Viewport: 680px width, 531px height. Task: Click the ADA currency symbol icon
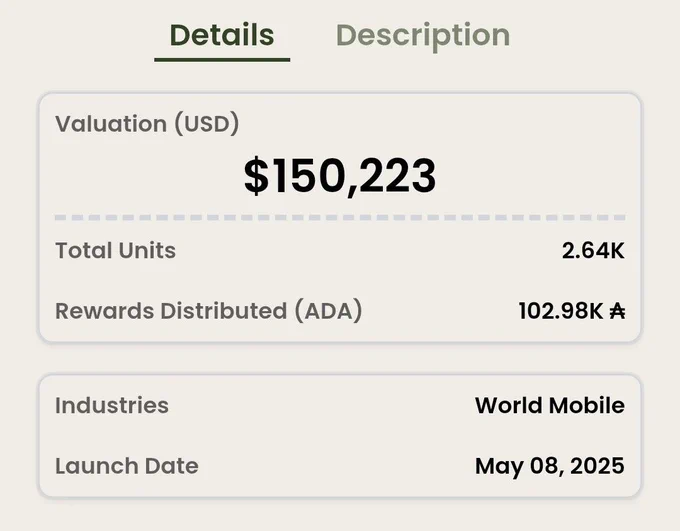point(617,311)
